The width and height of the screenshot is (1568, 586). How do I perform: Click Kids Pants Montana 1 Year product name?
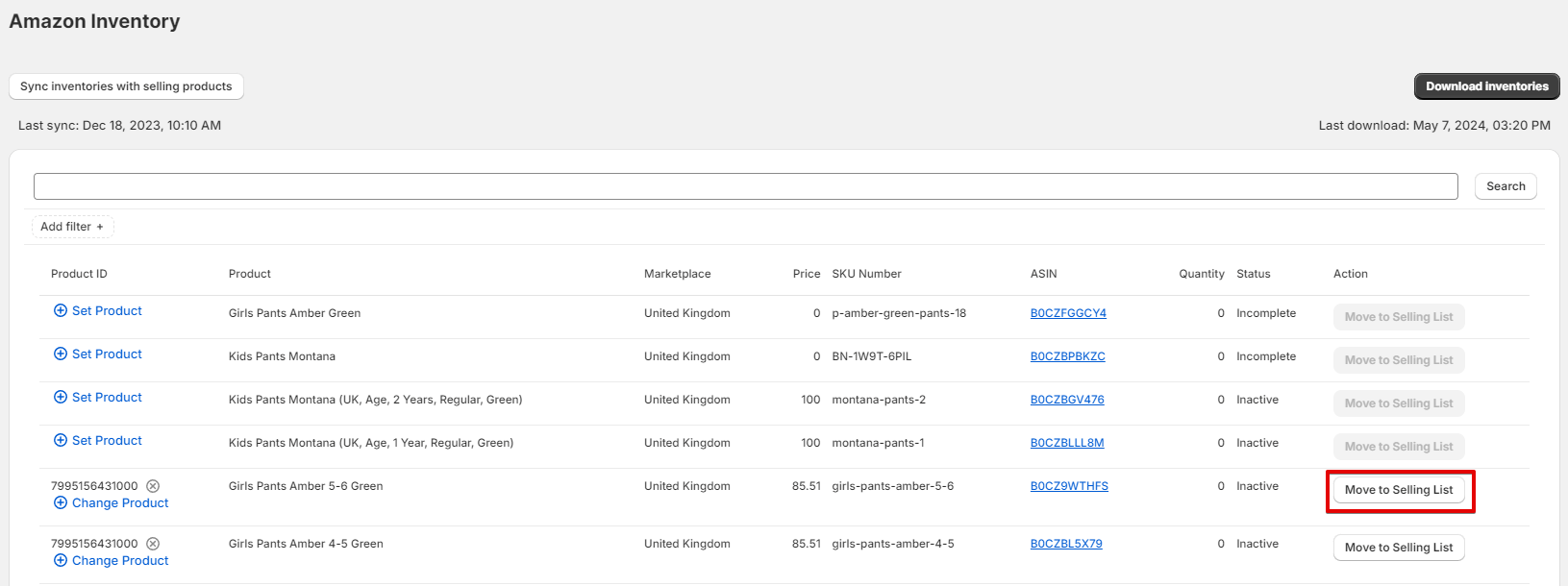pyautogui.click(x=371, y=443)
